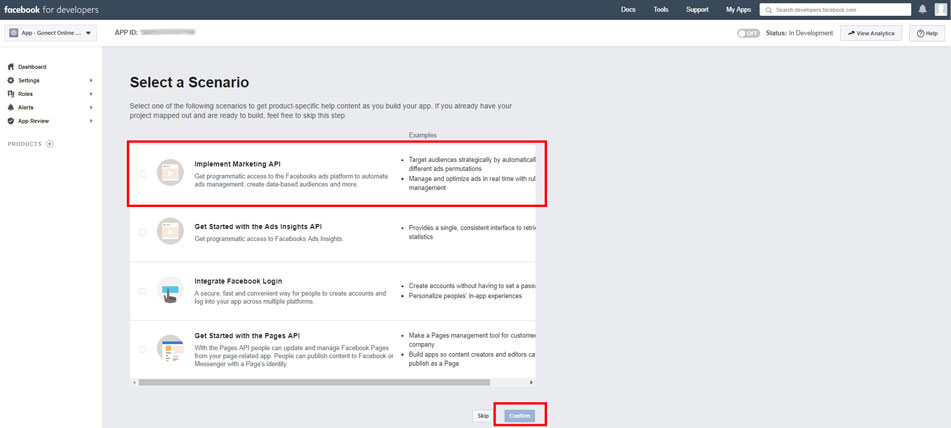This screenshot has width=951, height=428.
Task: Click the Roles icon in sidebar
Action: (10, 94)
